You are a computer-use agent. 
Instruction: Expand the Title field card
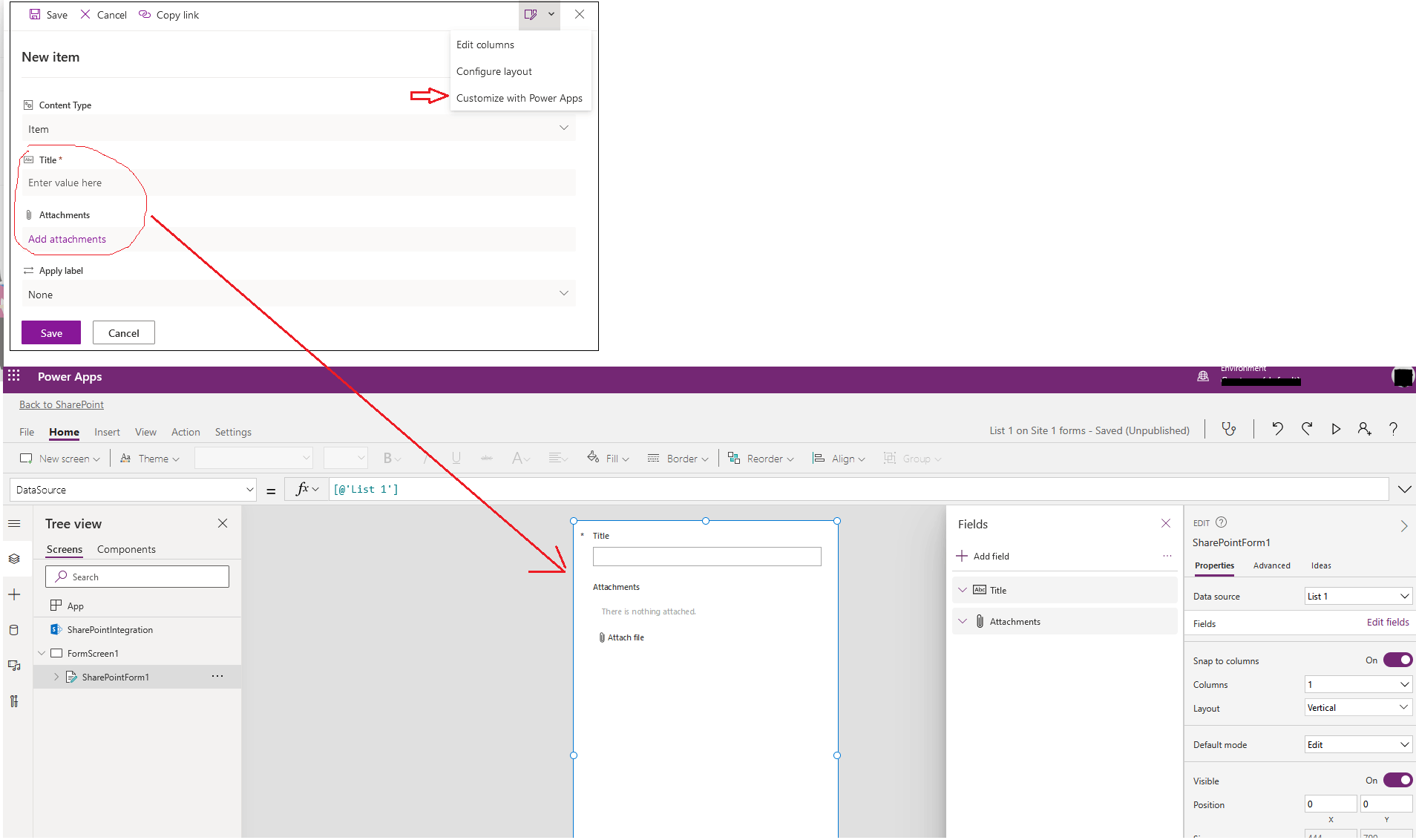pos(963,590)
